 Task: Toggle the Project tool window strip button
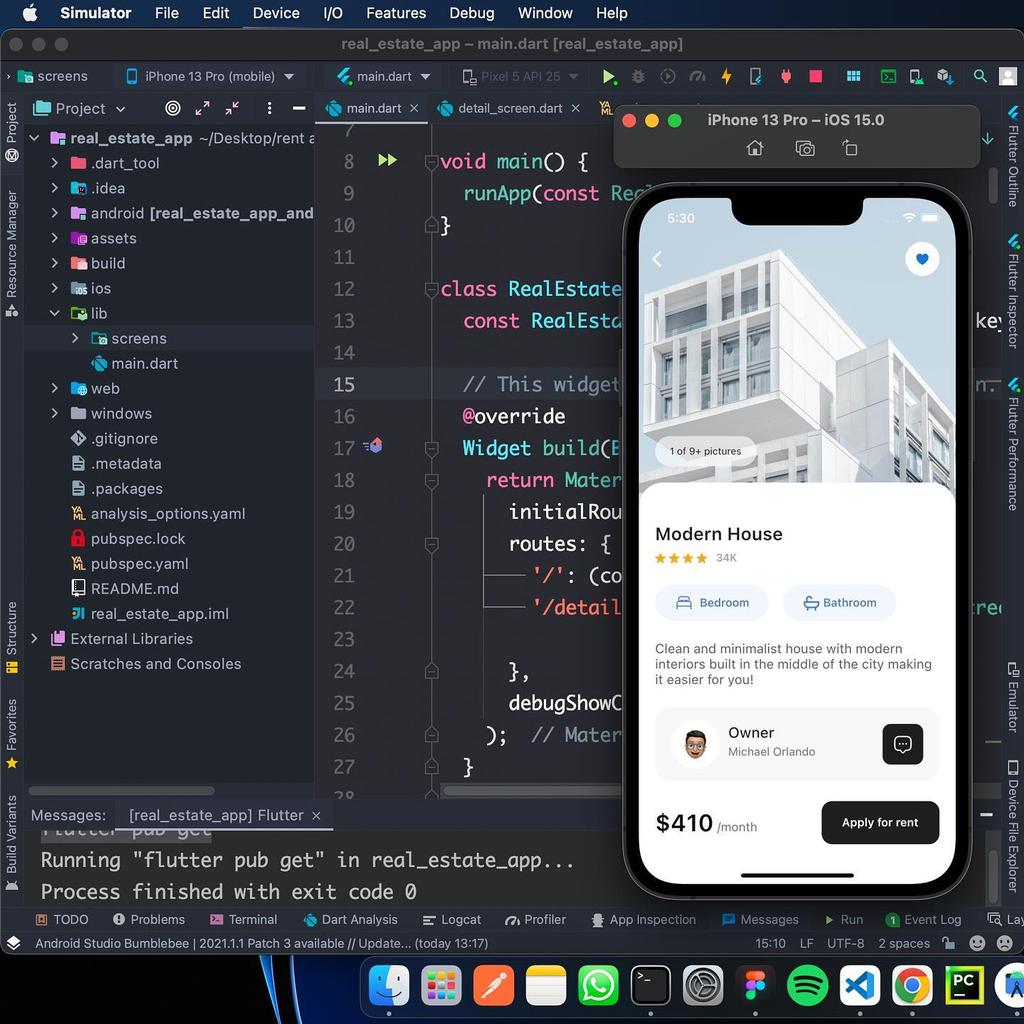12,133
